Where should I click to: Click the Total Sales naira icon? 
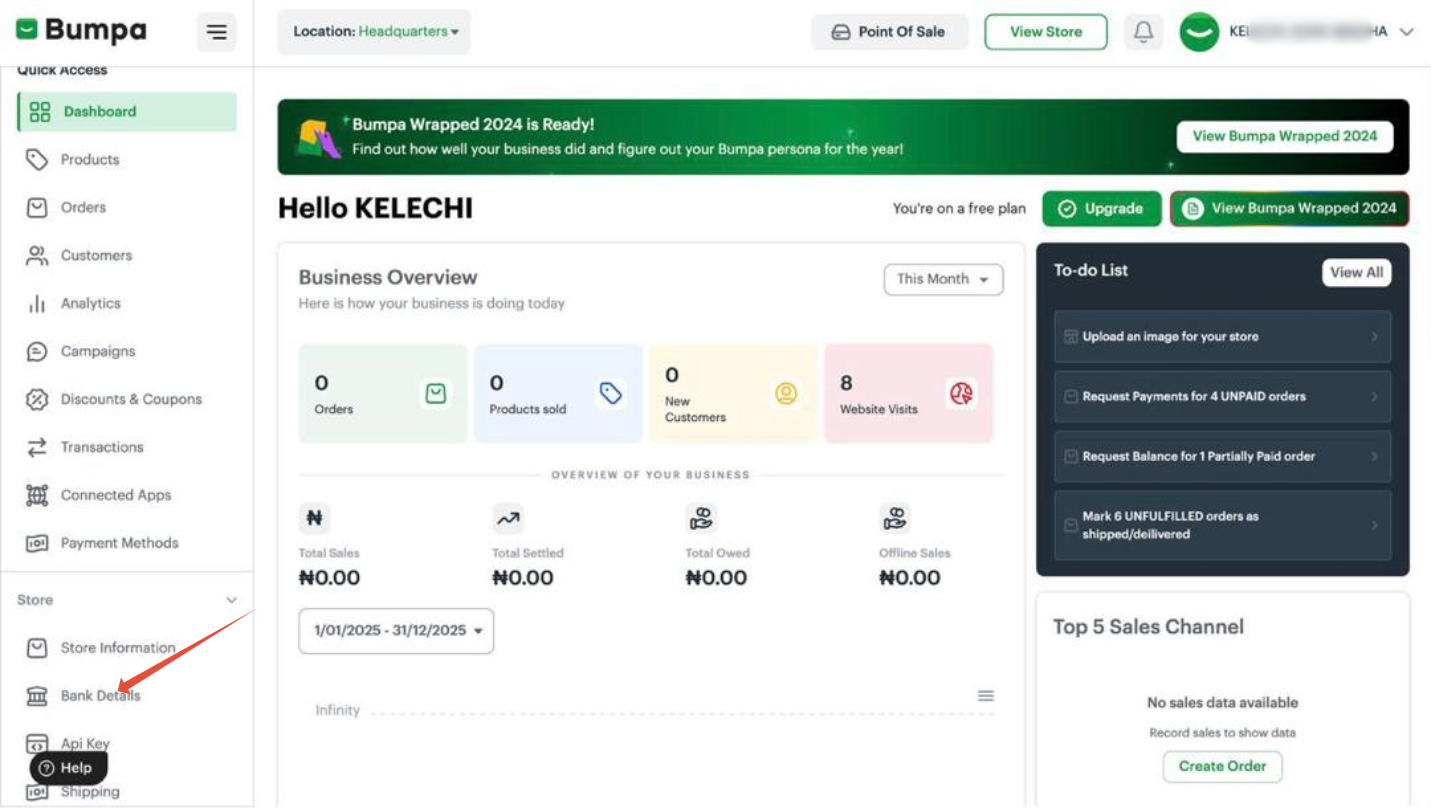pos(314,518)
